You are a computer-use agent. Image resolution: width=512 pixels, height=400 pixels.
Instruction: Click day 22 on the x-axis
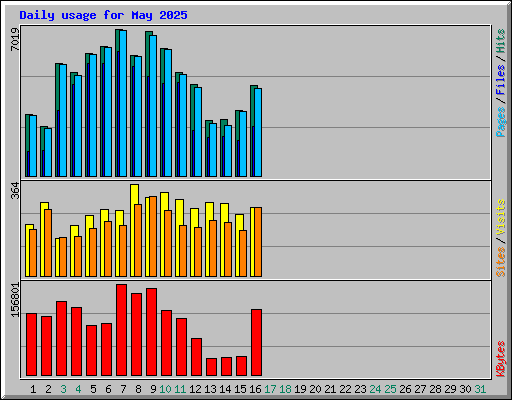click(345, 389)
